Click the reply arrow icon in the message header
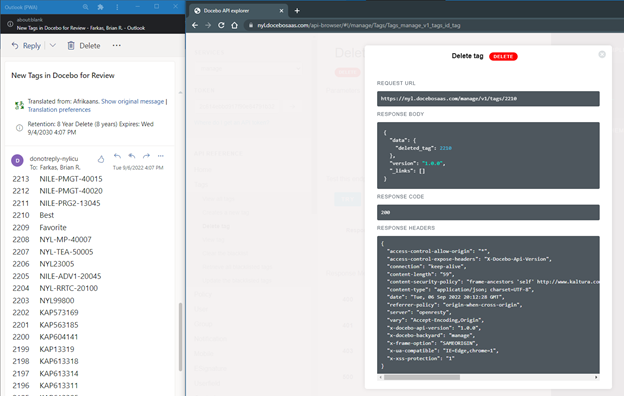The width and height of the screenshot is (624, 396). point(117,156)
